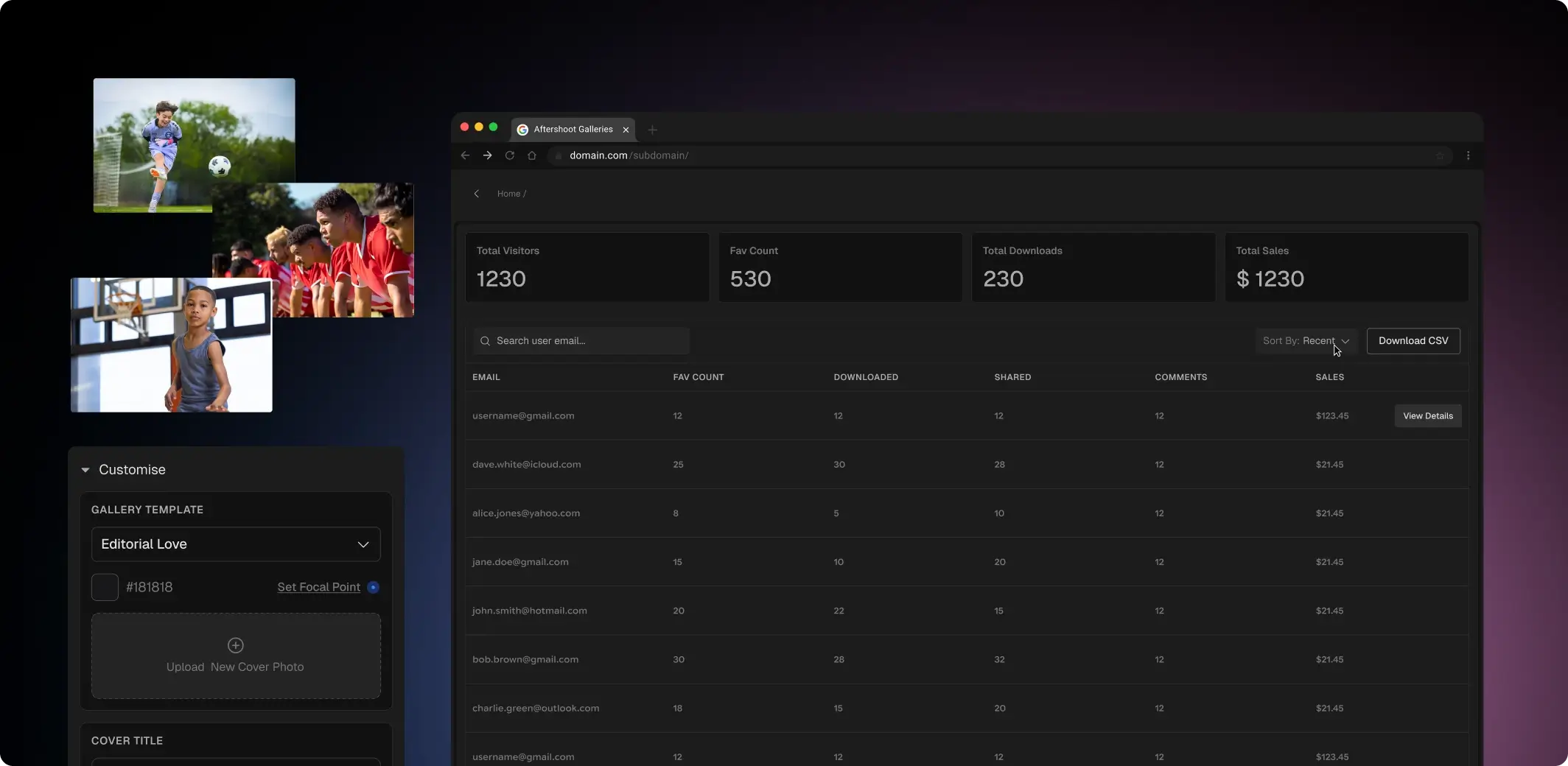Viewport: 1568px width, 766px height.
Task: Click the site lock icon in address bar
Action: (x=558, y=155)
